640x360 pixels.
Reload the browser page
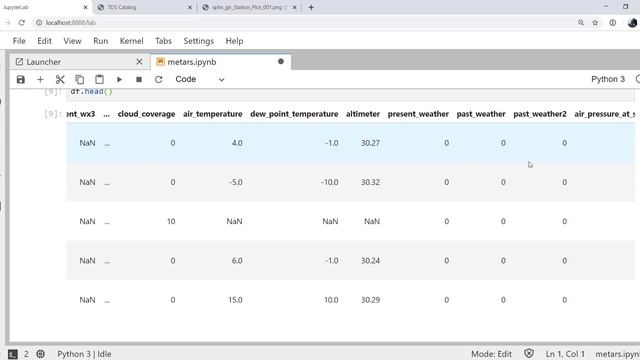coord(21,23)
